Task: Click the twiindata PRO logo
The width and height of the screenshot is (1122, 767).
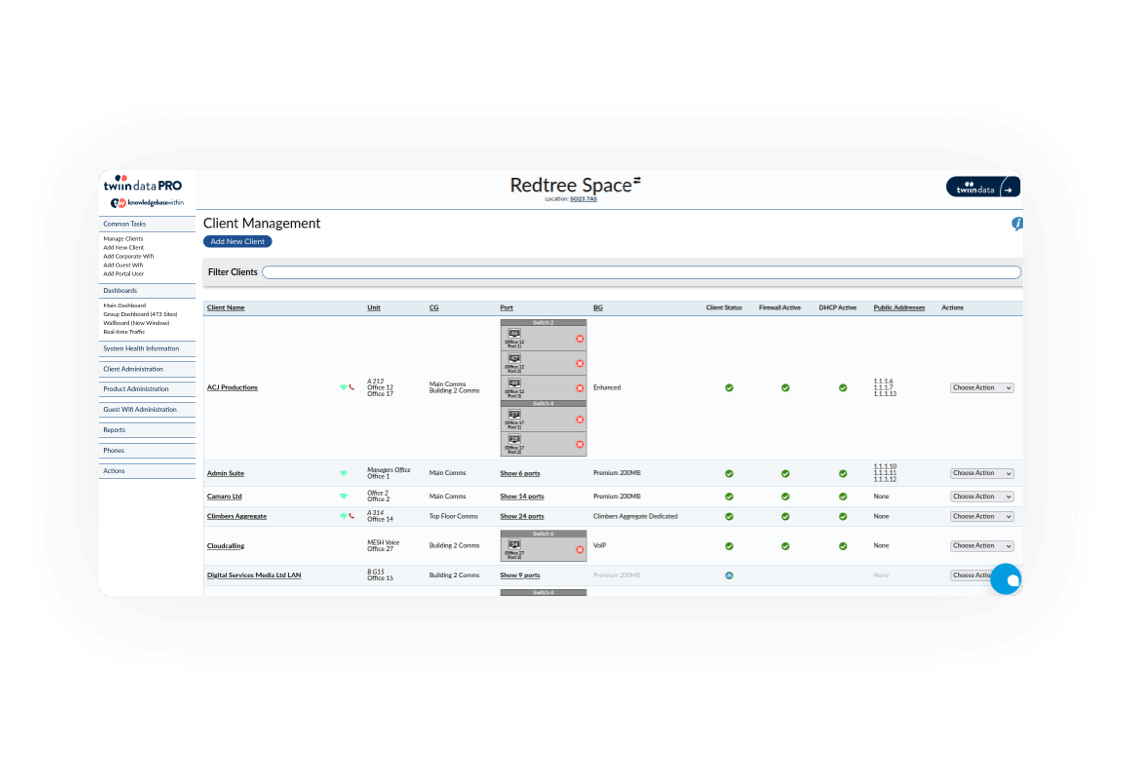Action: click(x=142, y=183)
